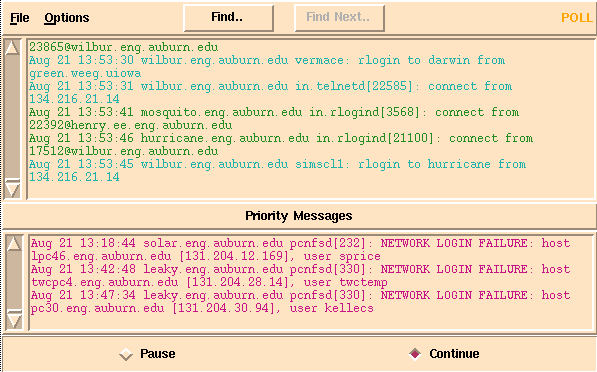This screenshot has height=372, width=597.
Task: Click the down arrow in the log pane scrollbar
Action: pyautogui.click(x=12, y=190)
